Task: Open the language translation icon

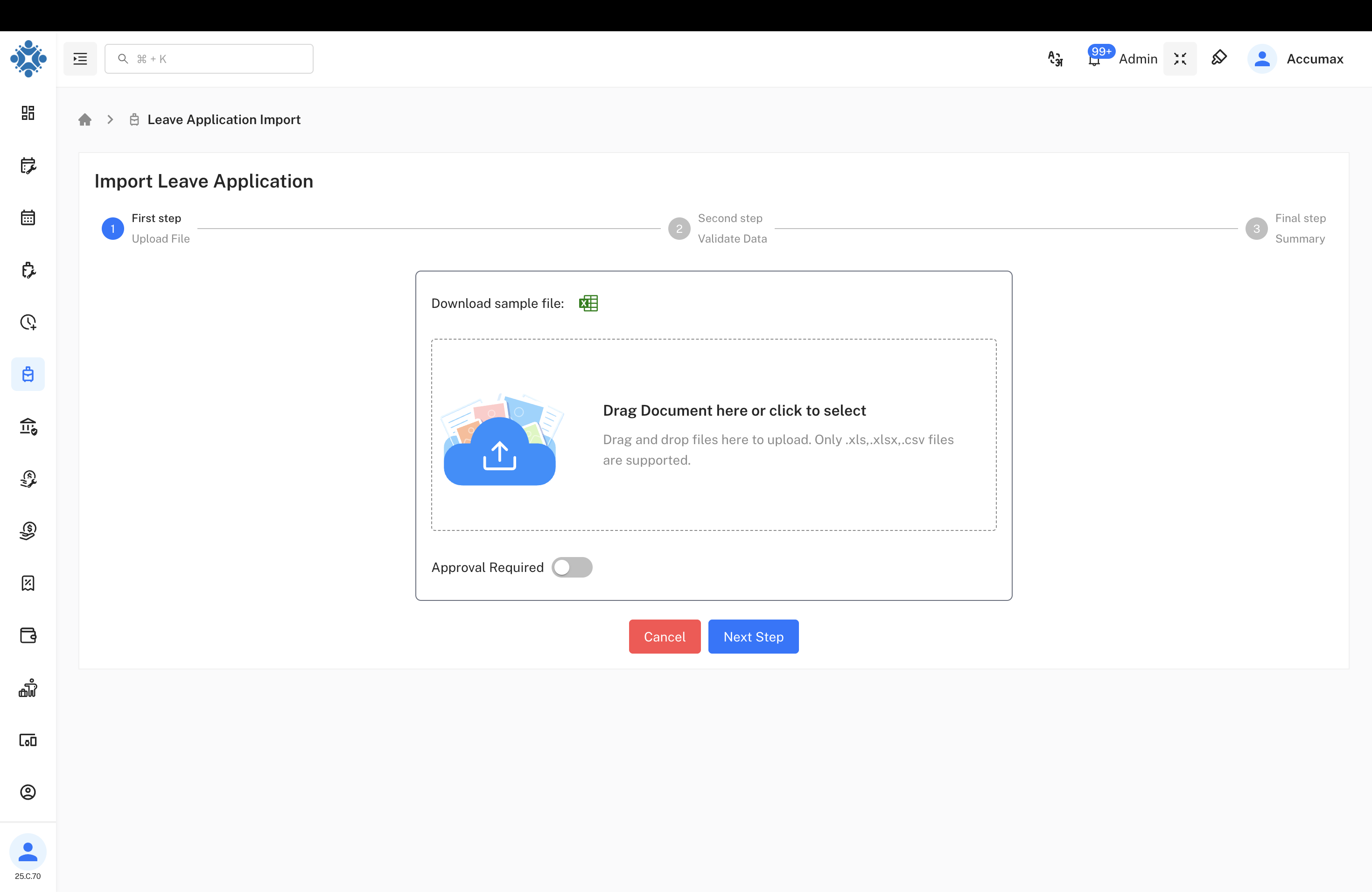Action: point(1055,59)
